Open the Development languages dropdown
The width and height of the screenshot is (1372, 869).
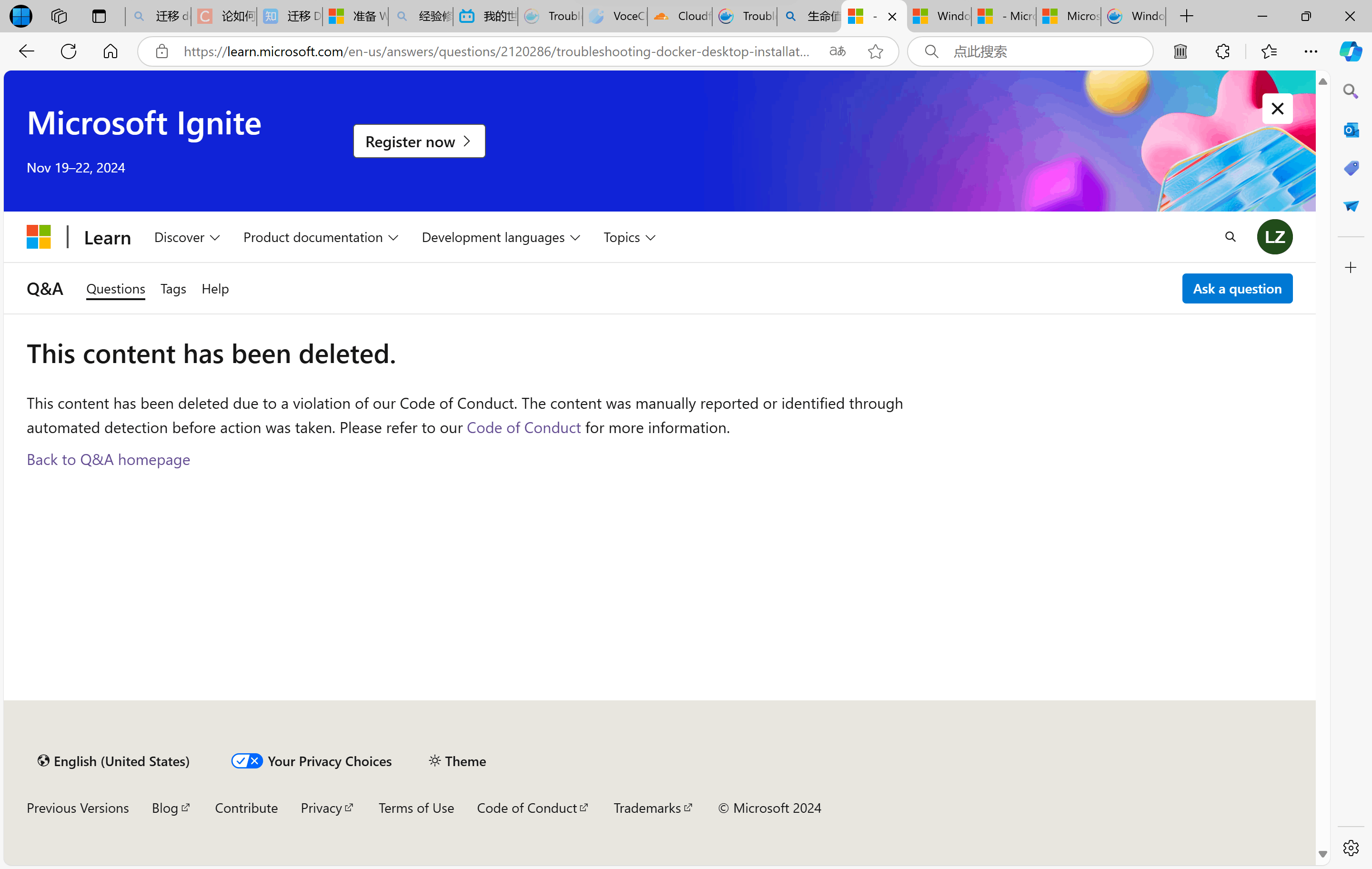501,238
